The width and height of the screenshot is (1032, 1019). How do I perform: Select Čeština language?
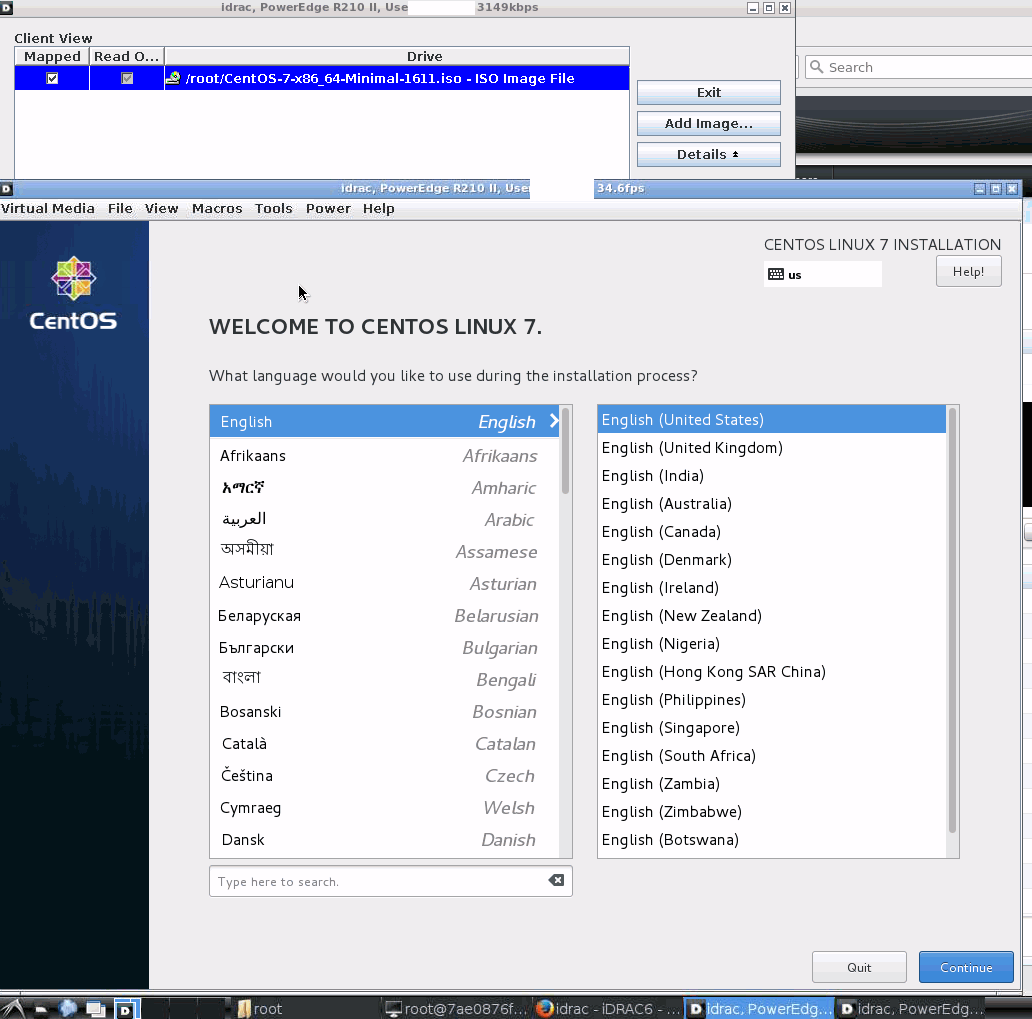coord(384,775)
